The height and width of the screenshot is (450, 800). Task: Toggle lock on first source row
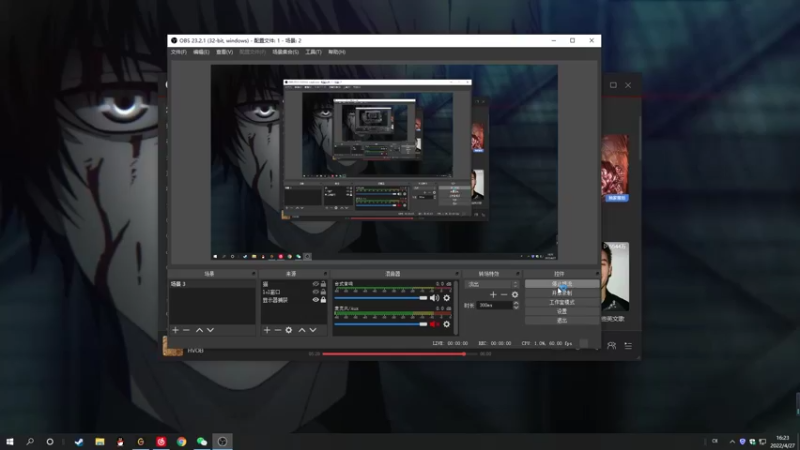[x=323, y=284]
